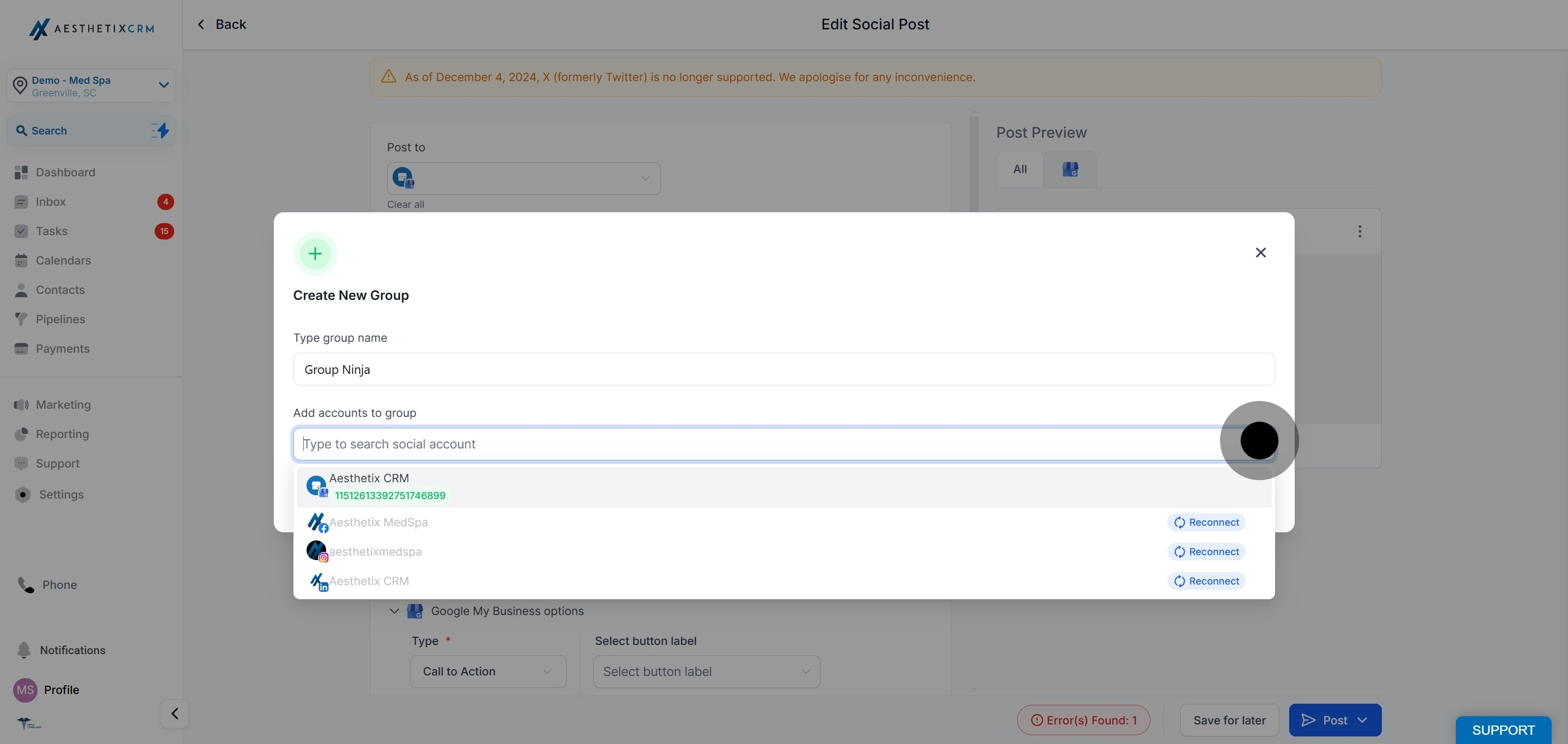Click the Settings gear icon
Viewport: 1568px width, 744px height.
(x=22, y=495)
